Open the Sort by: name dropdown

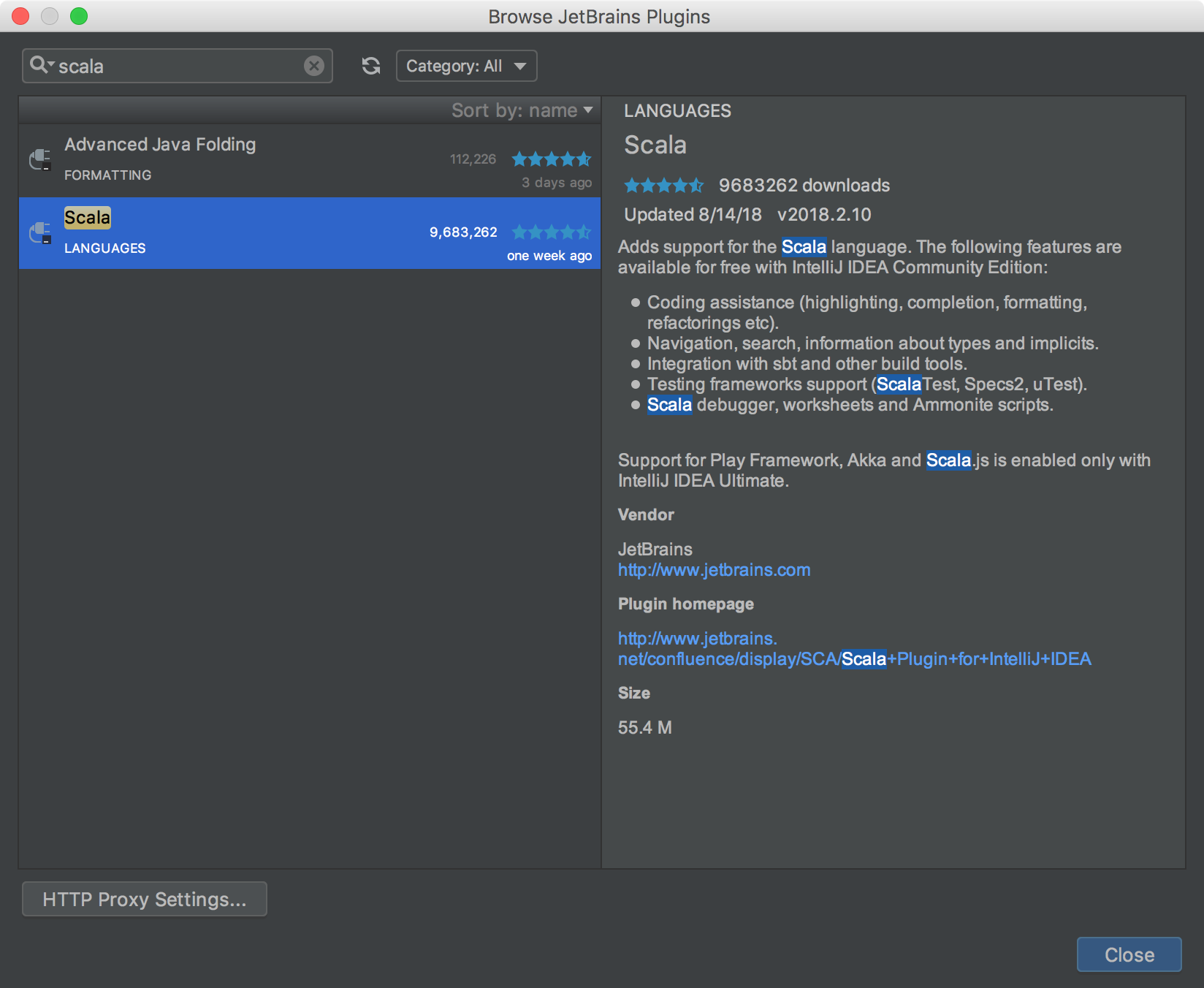tap(522, 110)
